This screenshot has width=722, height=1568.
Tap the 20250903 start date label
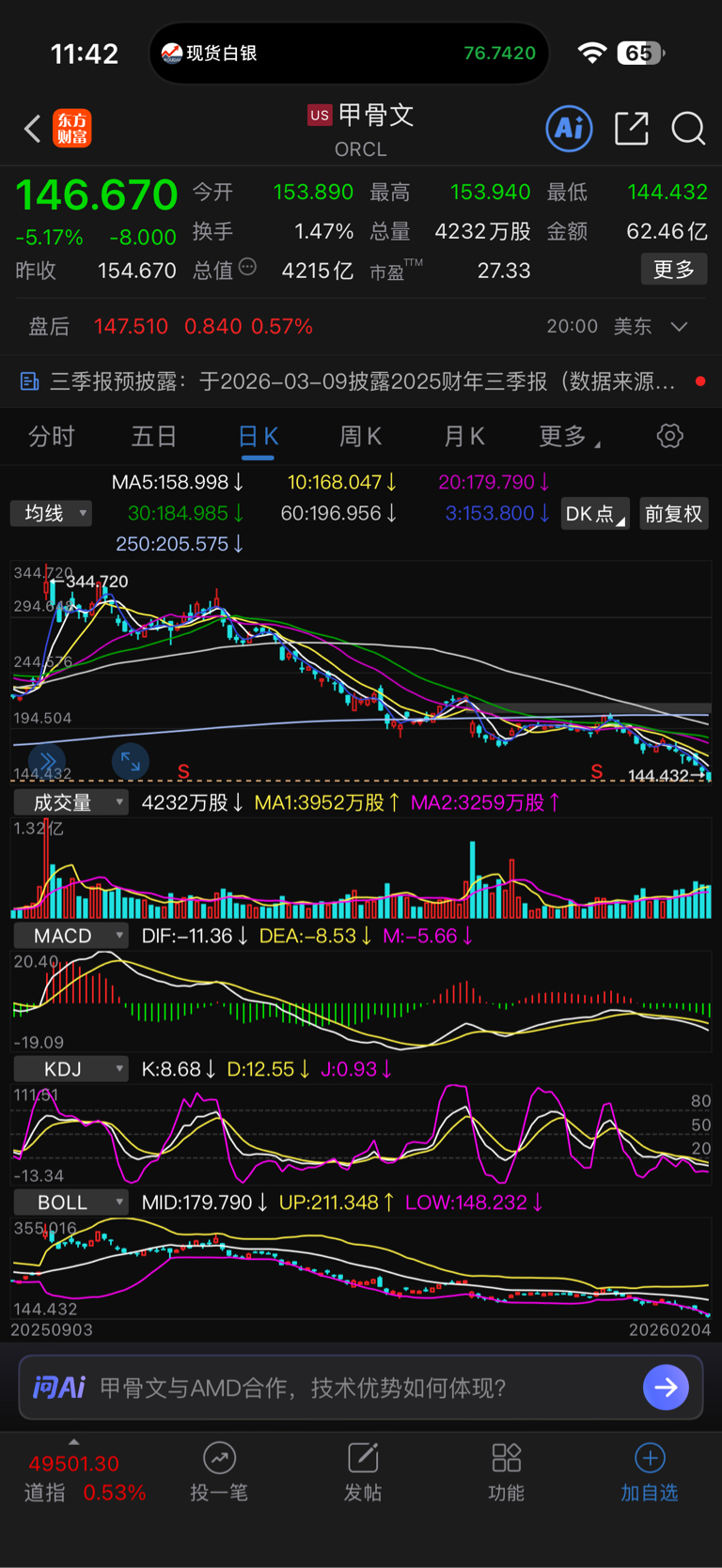tap(52, 1329)
